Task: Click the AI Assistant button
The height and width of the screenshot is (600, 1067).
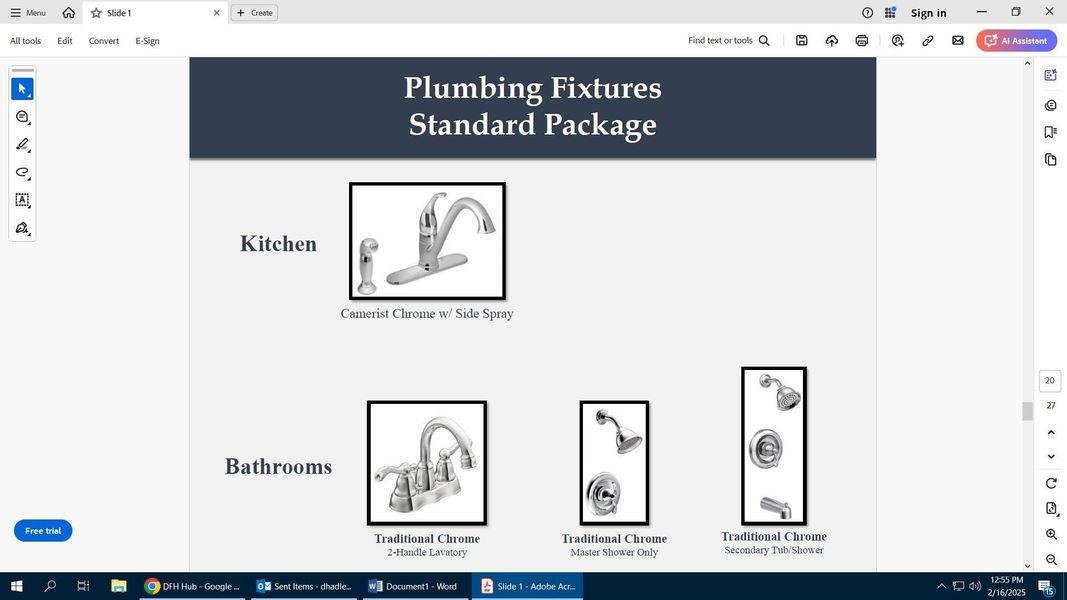Action: point(1016,41)
